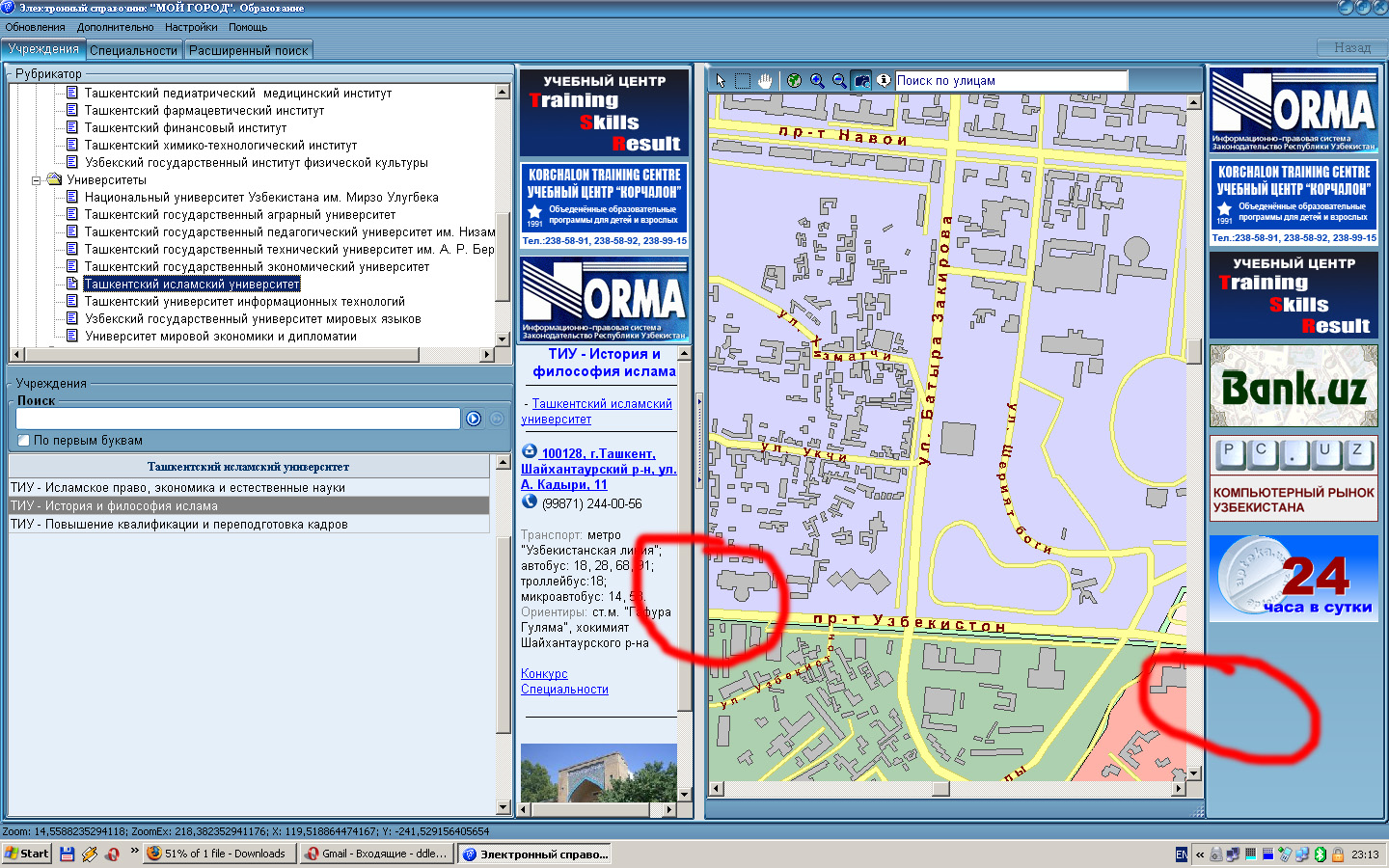Launch the pencil quick launch icon
This screenshot has width=1389, height=868.
(90, 854)
